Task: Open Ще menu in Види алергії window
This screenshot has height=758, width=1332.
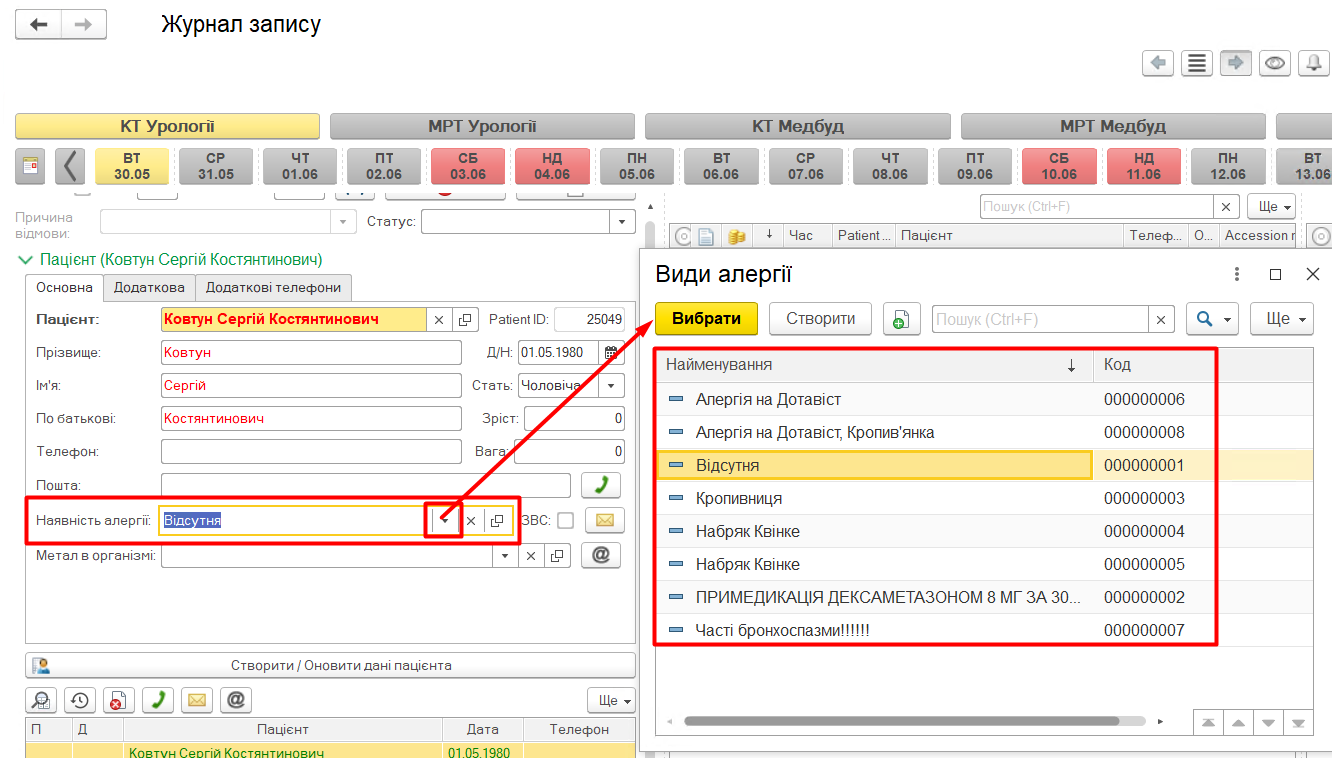Action: click(x=1281, y=319)
